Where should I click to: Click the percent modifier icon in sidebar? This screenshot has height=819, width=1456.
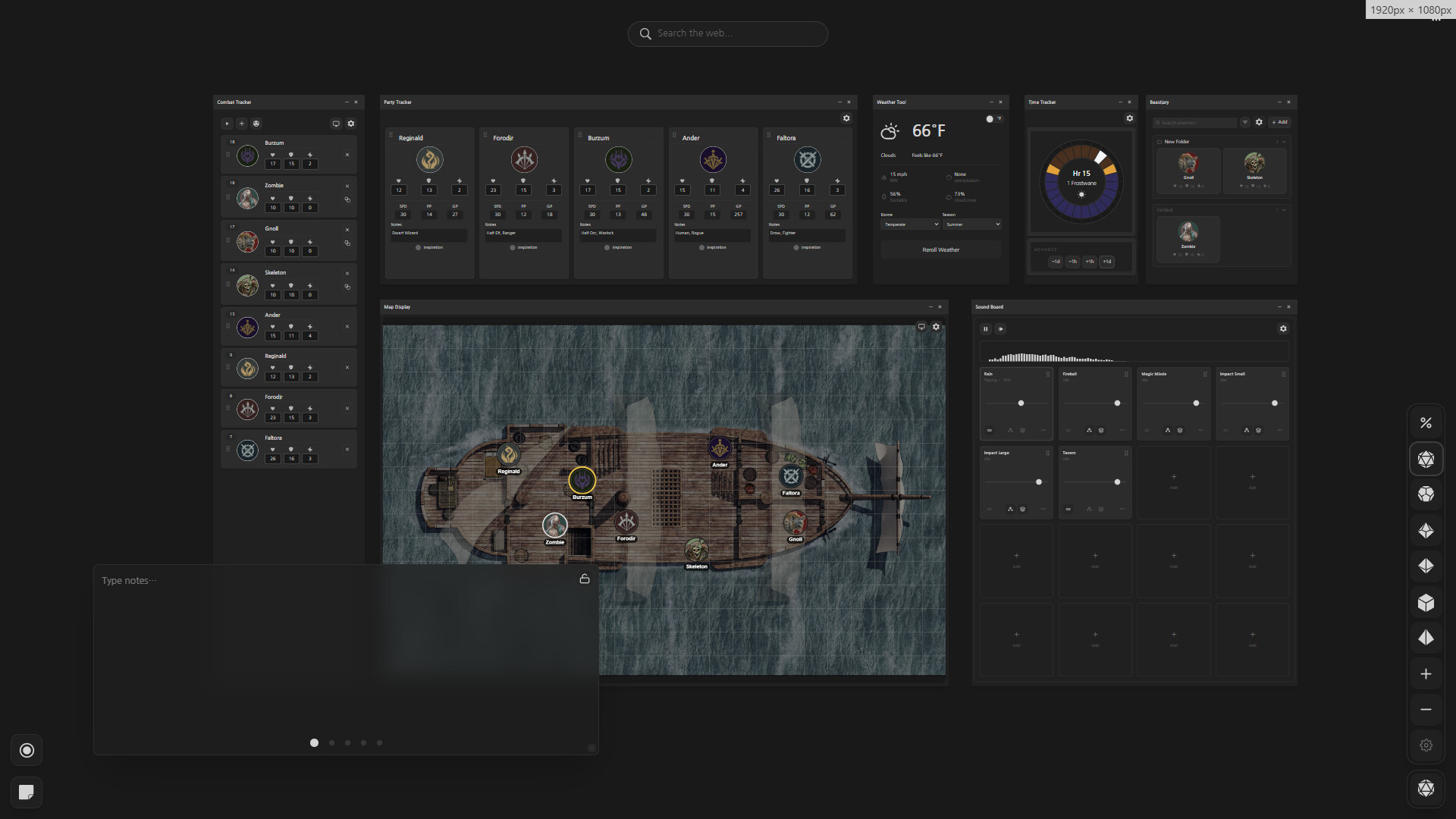pos(1426,422)
